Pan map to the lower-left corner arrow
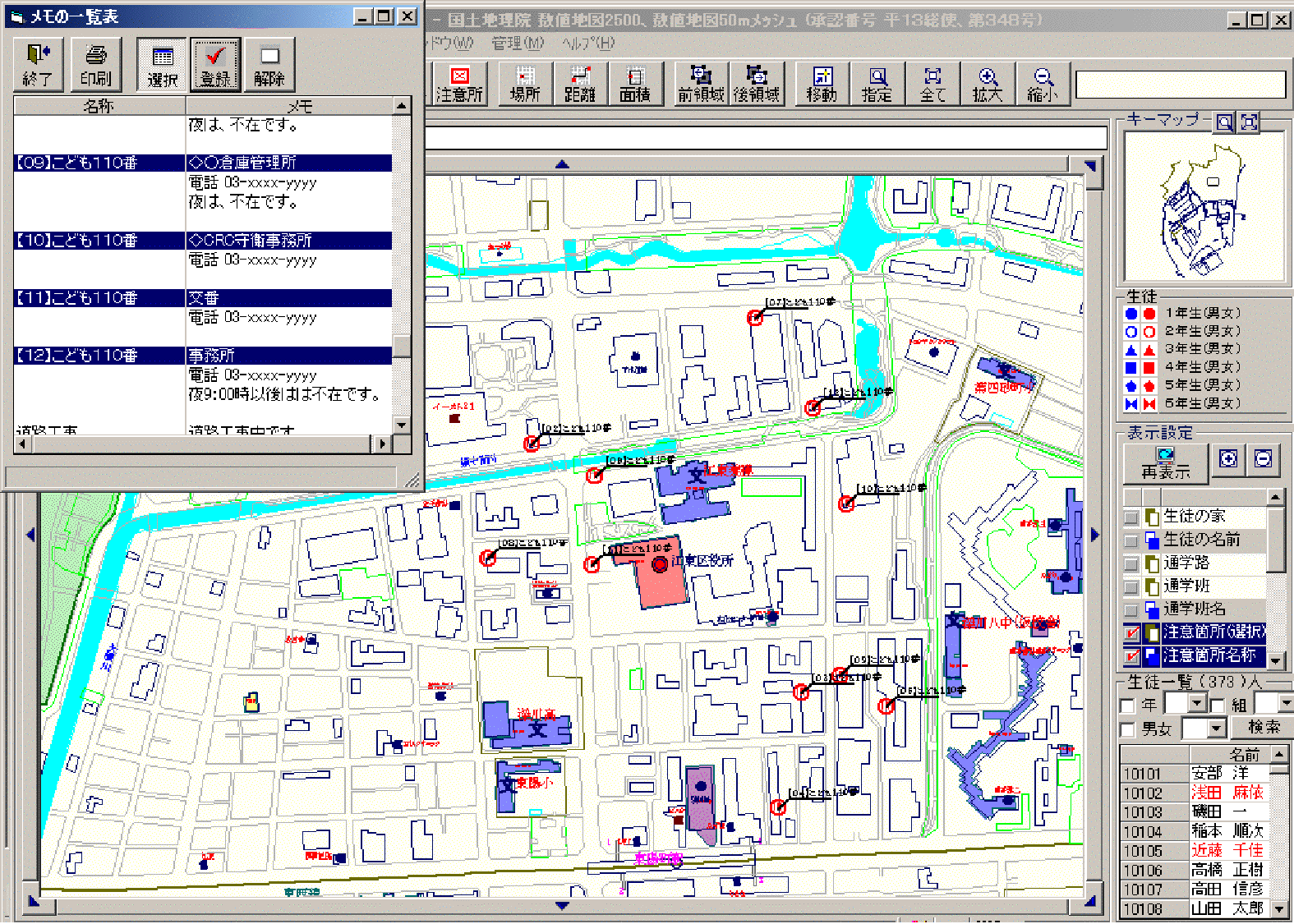This screenshot has height=924, width=1294. [x=33, y=902]
